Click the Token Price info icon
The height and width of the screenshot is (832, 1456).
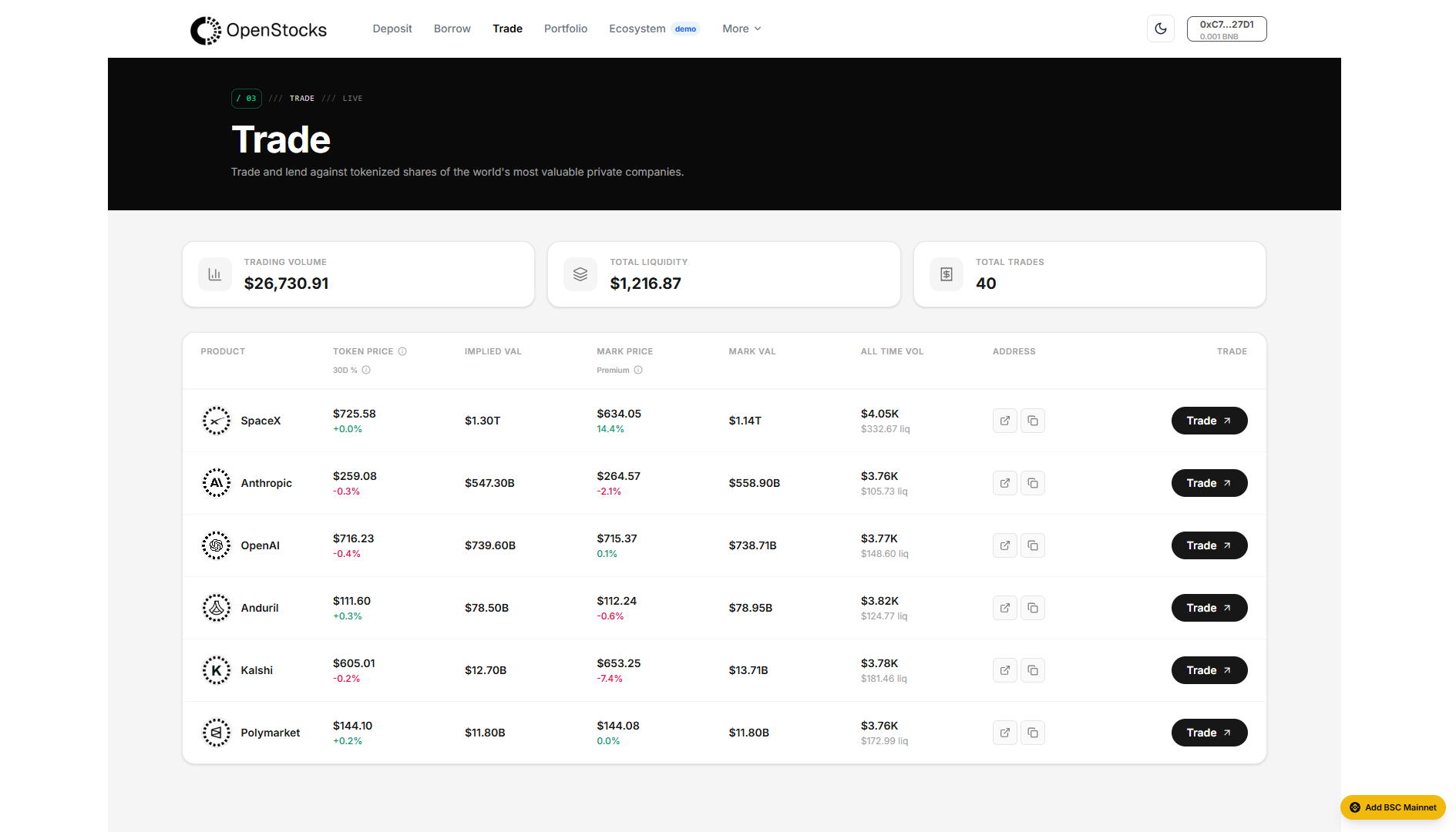[402, 351]
